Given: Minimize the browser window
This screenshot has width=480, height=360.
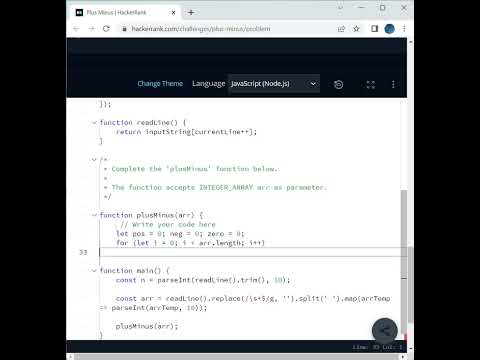Looking at the screenshot, I should tap(361, 7).
